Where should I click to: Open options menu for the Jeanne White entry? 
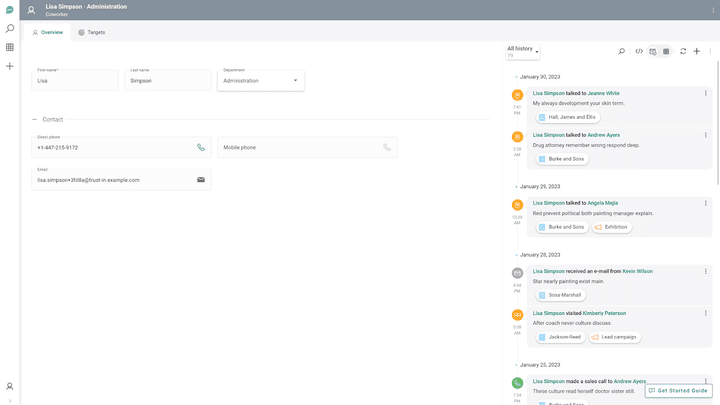[706, 93]
